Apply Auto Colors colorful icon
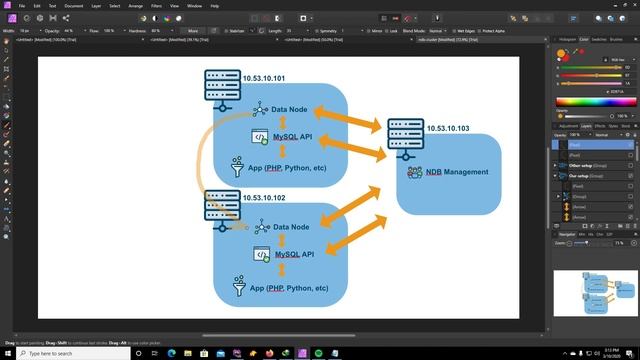The width and height of the screenshot is (640, 360). (x=167, y=18)
